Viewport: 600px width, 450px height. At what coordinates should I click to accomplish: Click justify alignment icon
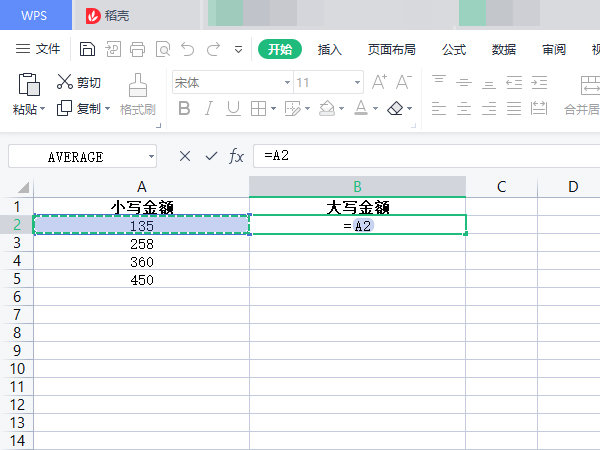coord(514,109)
